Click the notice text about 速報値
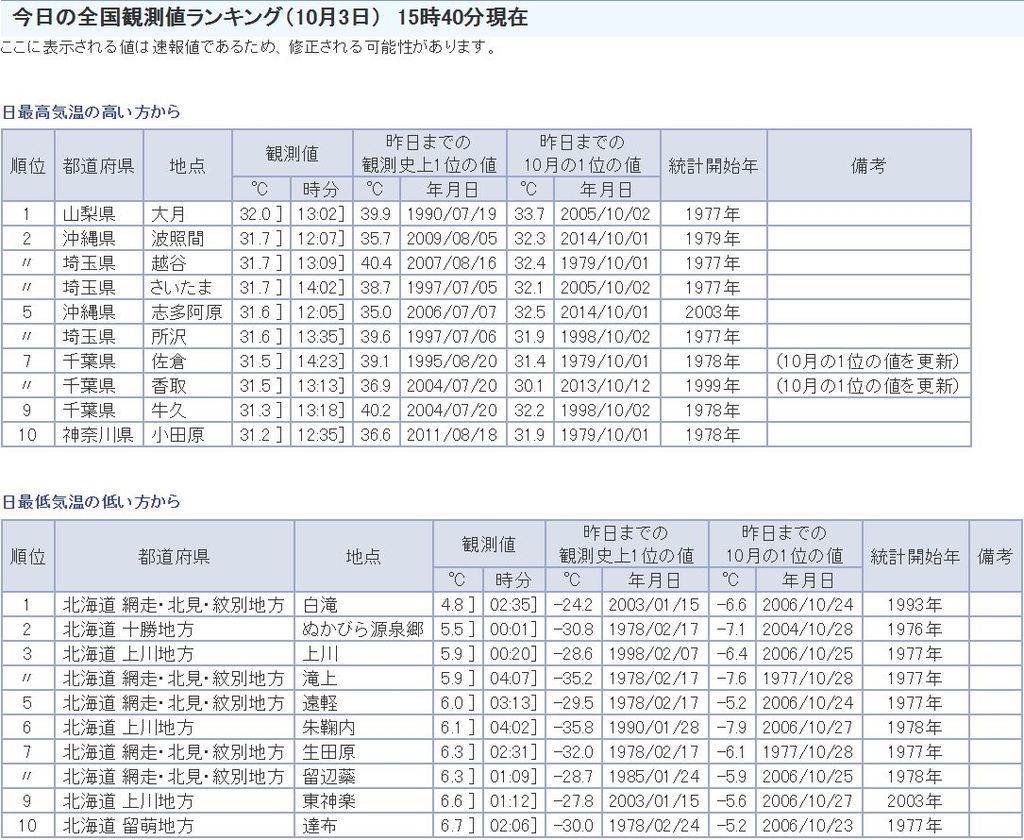The height and width of the screenshot is (840, 1024). [x=248, y=48]
